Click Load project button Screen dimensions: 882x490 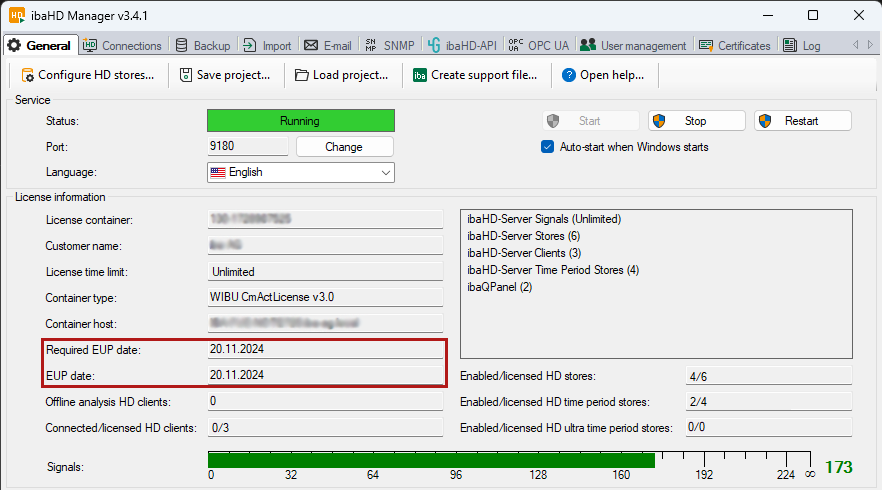(342, 75)
